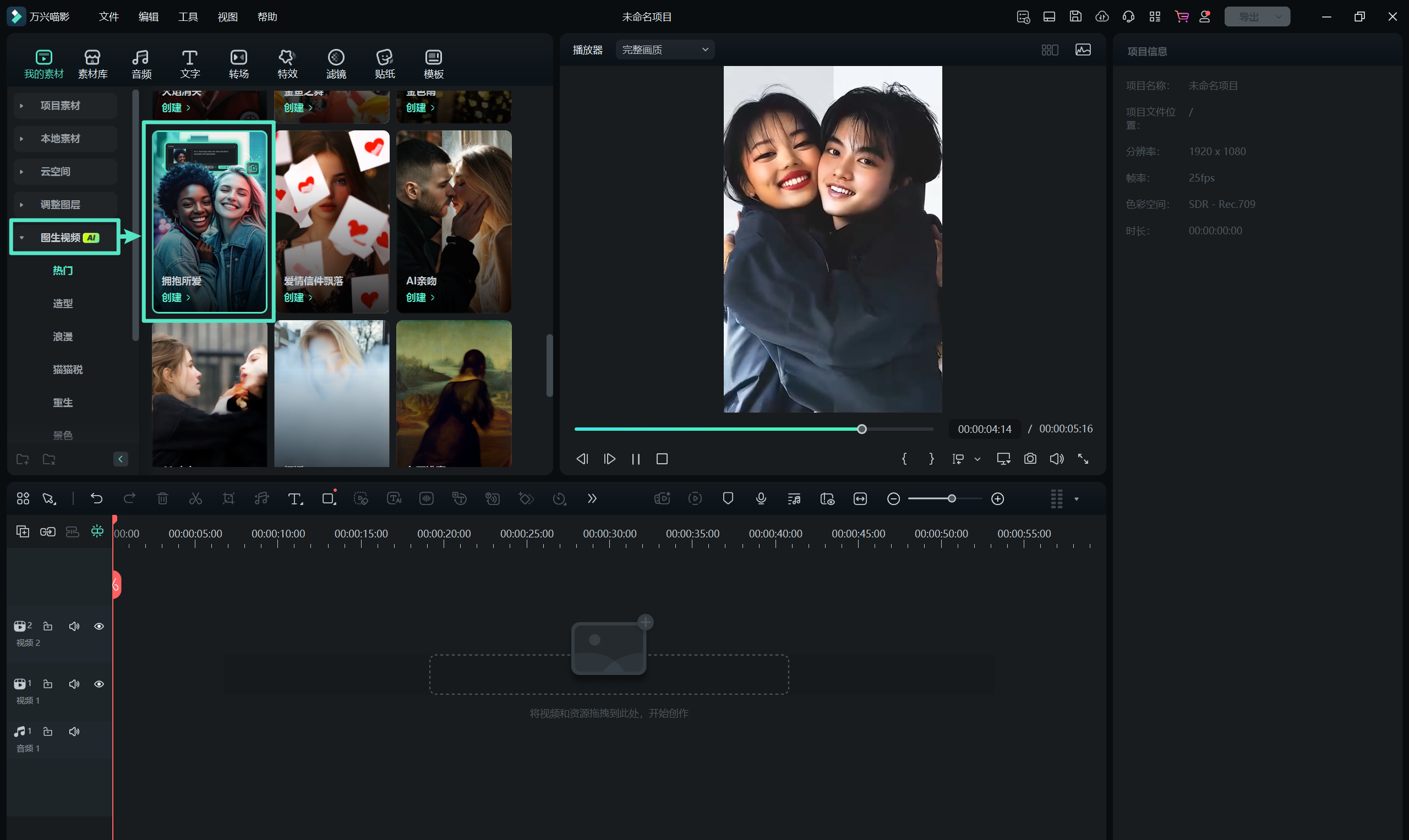
Task: Select the AI亲吻 template thumbnail
Action: point(454,215)
